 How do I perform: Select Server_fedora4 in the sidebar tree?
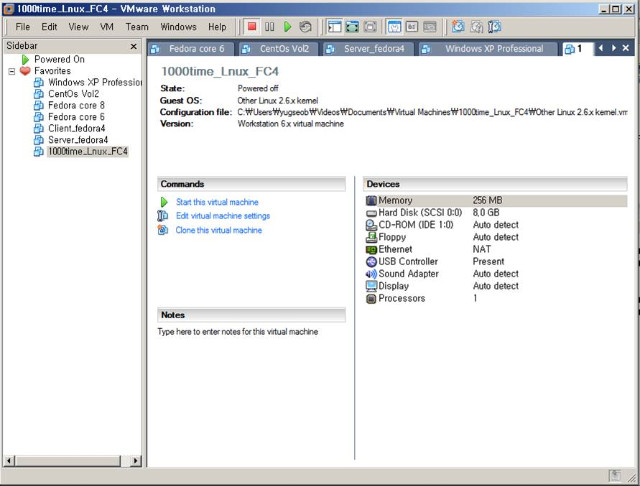[x=78, y=140]
